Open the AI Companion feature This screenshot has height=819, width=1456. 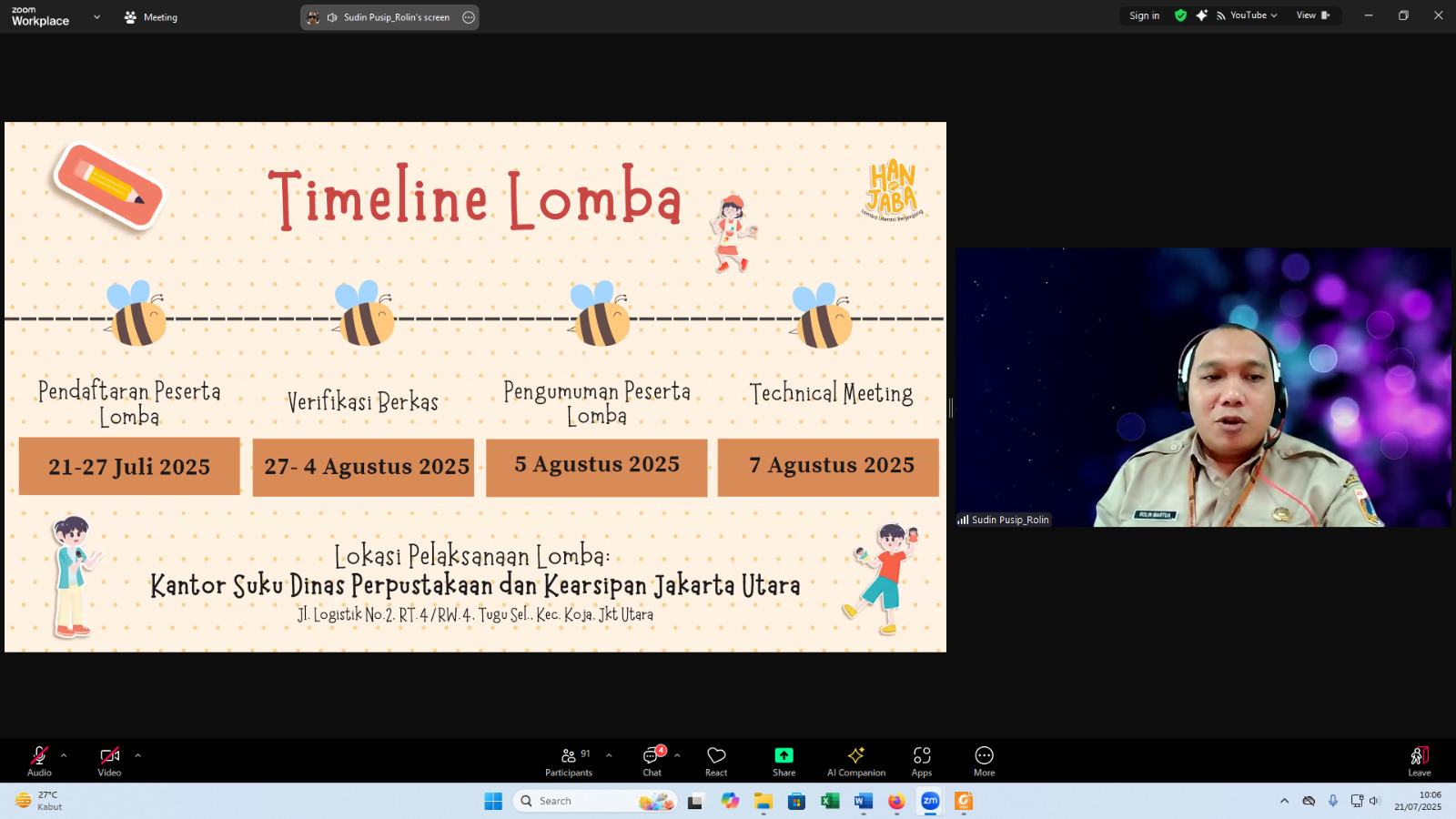pos(855,760)
